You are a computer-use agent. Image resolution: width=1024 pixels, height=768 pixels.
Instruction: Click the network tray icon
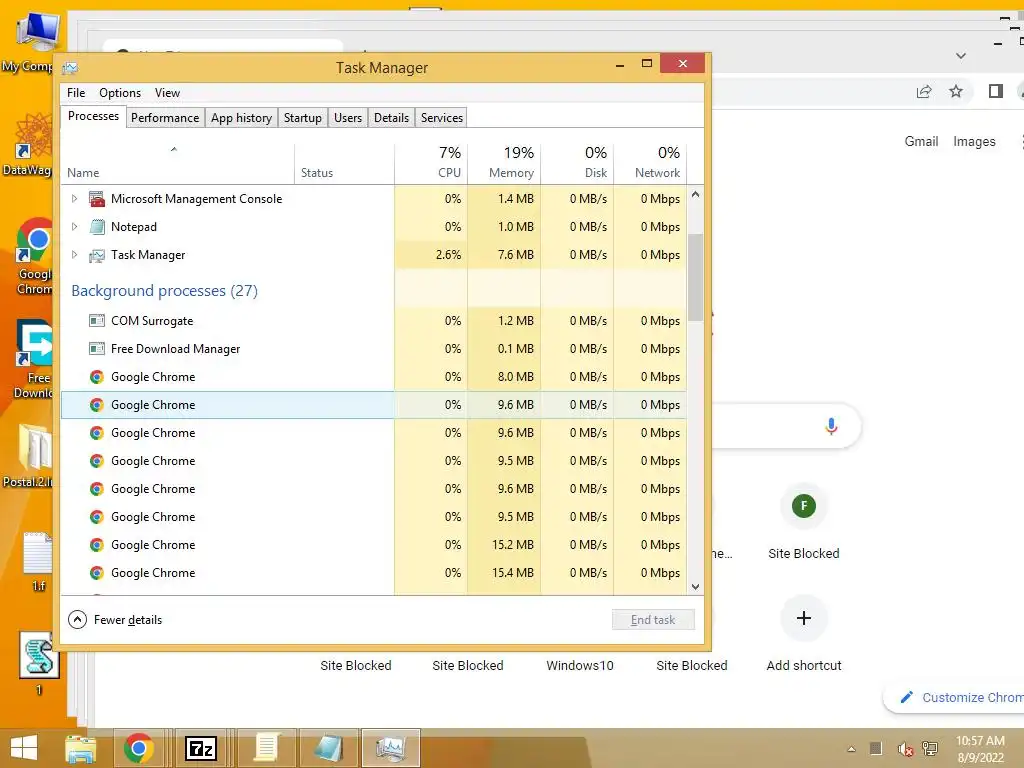pyautogui.click(x=930, y=749)
